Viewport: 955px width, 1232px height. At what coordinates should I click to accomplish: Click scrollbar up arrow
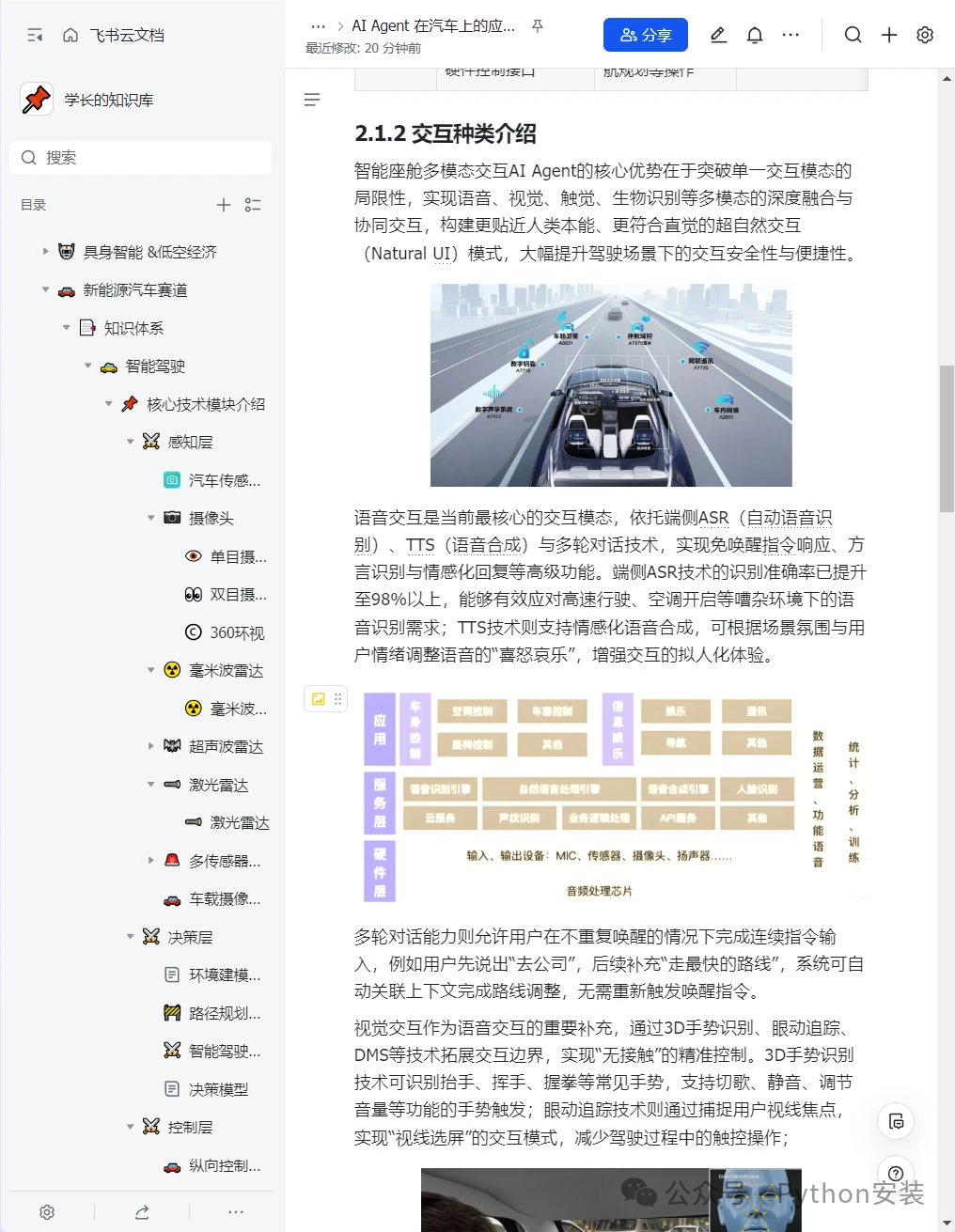pyautogui.click(x=947, y=79)
